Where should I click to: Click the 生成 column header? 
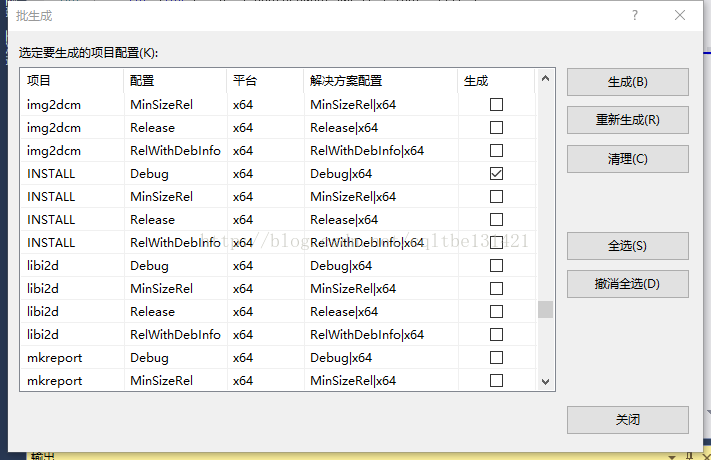(x=497, y=81)
